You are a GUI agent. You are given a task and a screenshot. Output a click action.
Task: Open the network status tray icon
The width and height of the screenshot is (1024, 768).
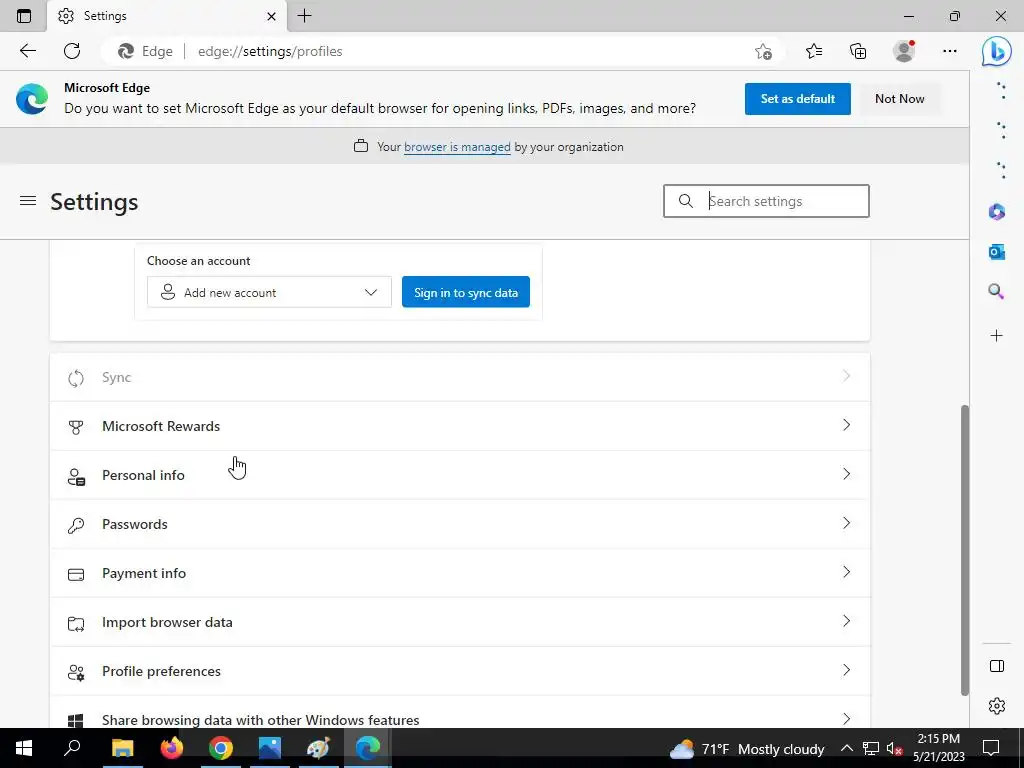pyautogui.click(x=870, y=748)
